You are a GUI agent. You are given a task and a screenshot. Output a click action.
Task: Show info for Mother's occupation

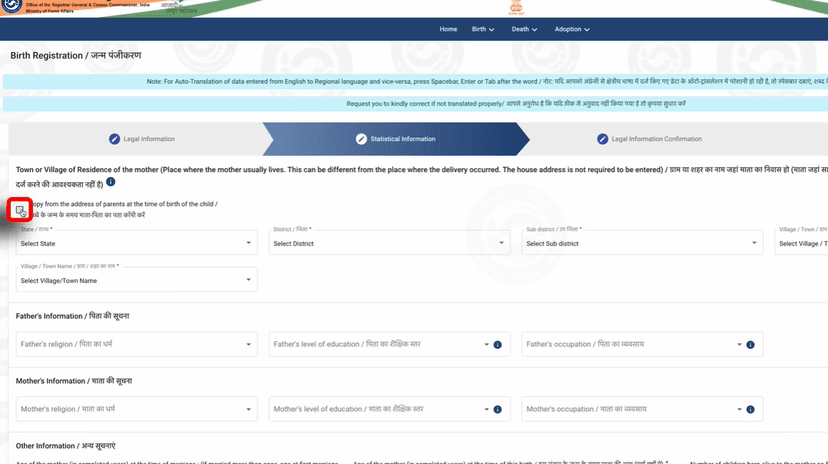point(750,410)
